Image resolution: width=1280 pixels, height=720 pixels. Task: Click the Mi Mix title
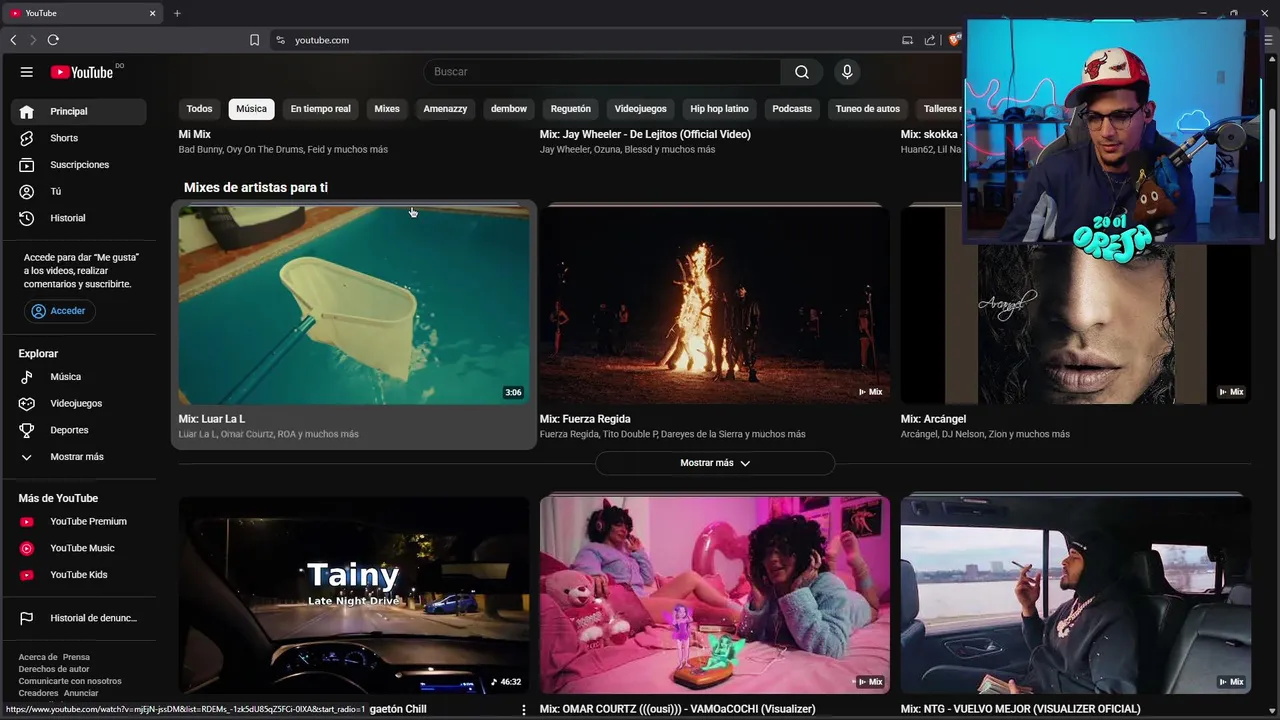[195, 134]
